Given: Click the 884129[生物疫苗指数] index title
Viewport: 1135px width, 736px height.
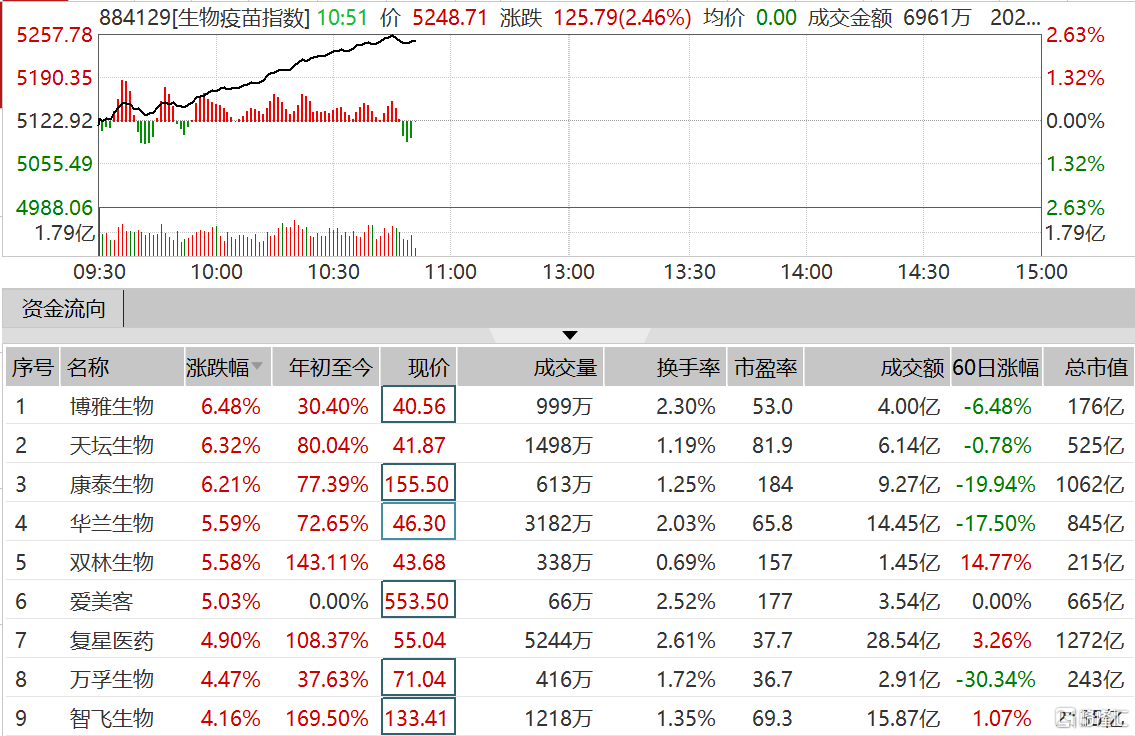Looking at the screenshot, I should point(204,17).
